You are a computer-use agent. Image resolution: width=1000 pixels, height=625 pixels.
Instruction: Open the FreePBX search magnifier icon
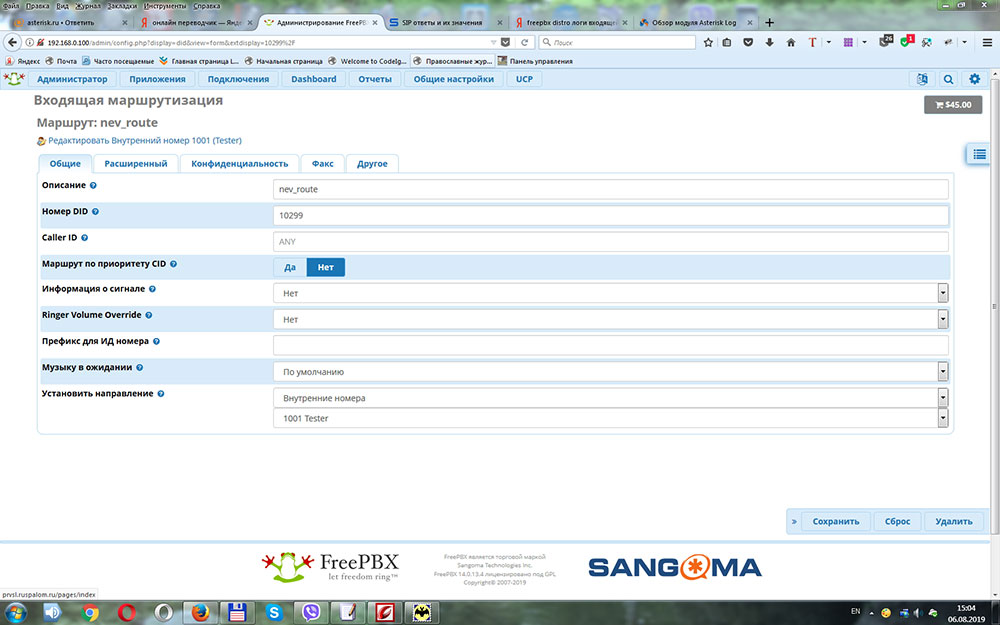tap(948, 79)
